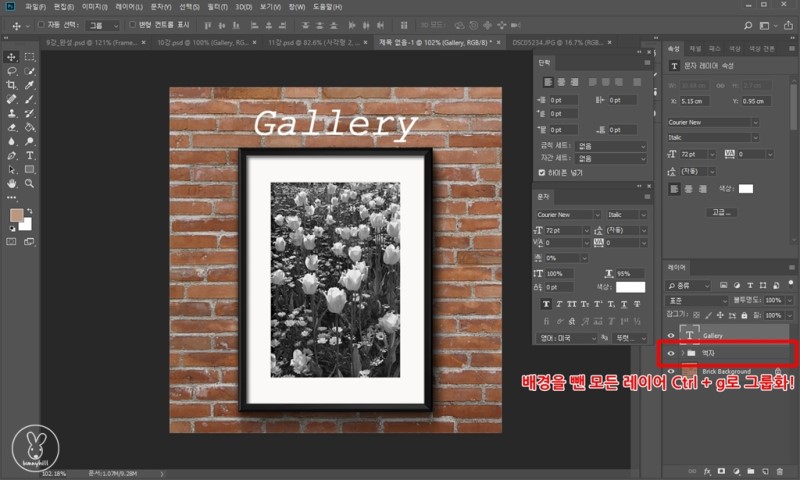Click the delete layer trash icon
Screen dimensions: 800x480
pos(780,470)
